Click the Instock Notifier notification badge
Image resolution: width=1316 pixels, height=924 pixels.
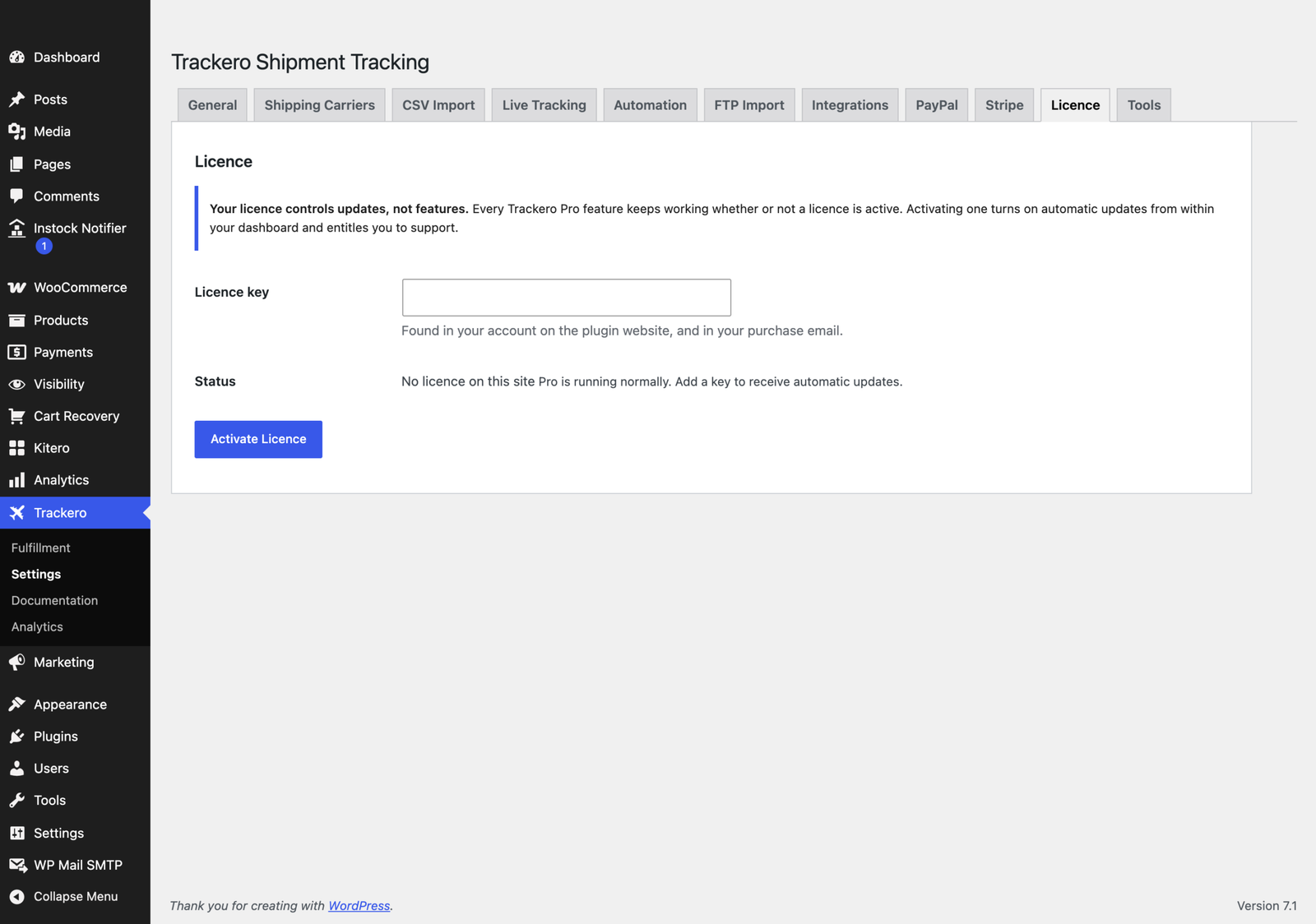[x=44, y=246]
